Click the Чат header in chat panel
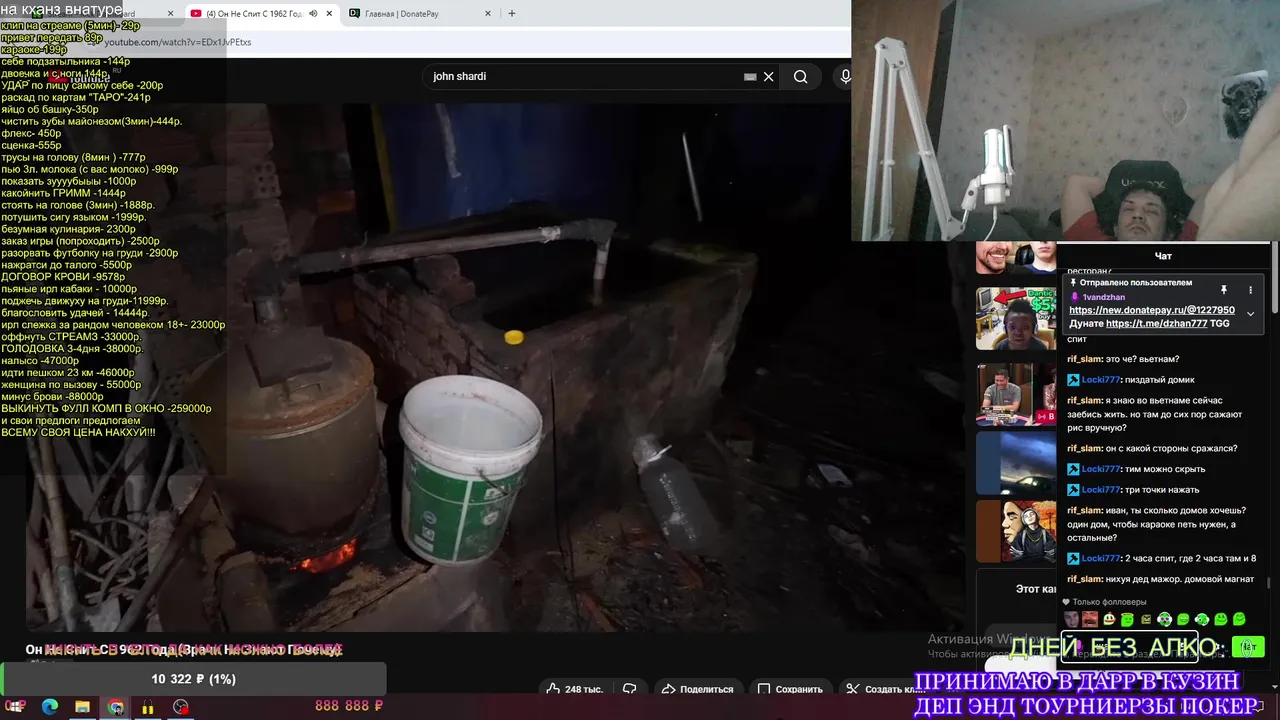This screenshot has height=720, width=1280. (x=1163, y=256)
